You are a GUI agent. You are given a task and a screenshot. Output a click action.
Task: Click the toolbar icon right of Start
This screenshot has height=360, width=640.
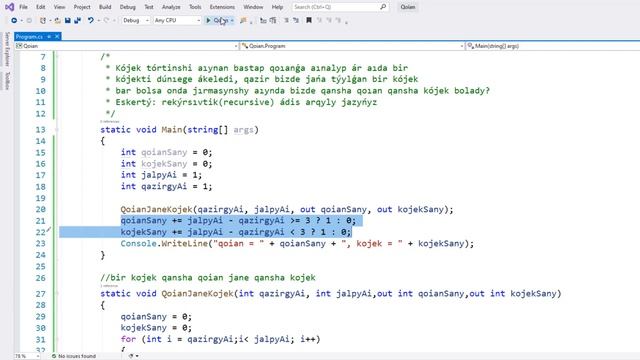(x=243, y=20)
